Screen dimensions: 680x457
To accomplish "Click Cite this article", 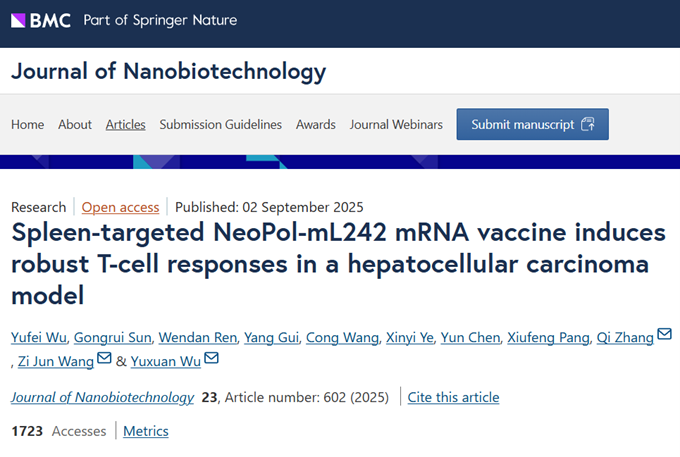I will pos(453,397).
